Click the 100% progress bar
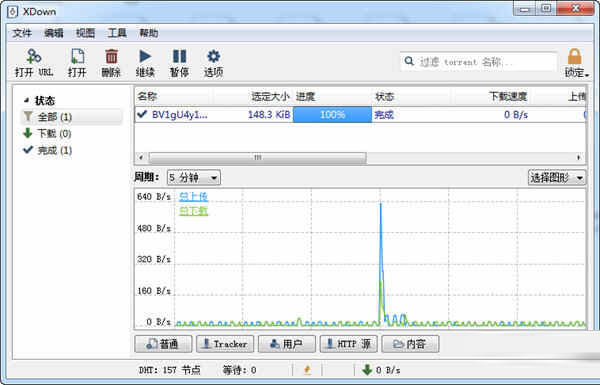Screen dimensions: 600x385 coord(332,114)
